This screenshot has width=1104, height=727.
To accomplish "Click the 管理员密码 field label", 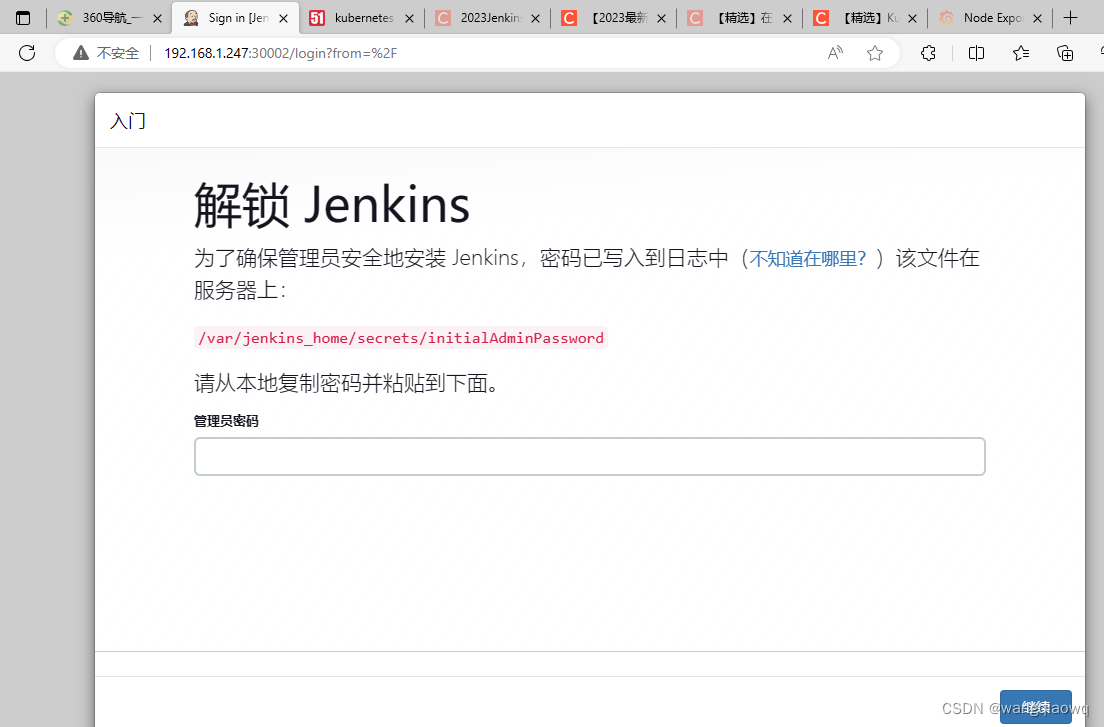I will click(226, 421).
